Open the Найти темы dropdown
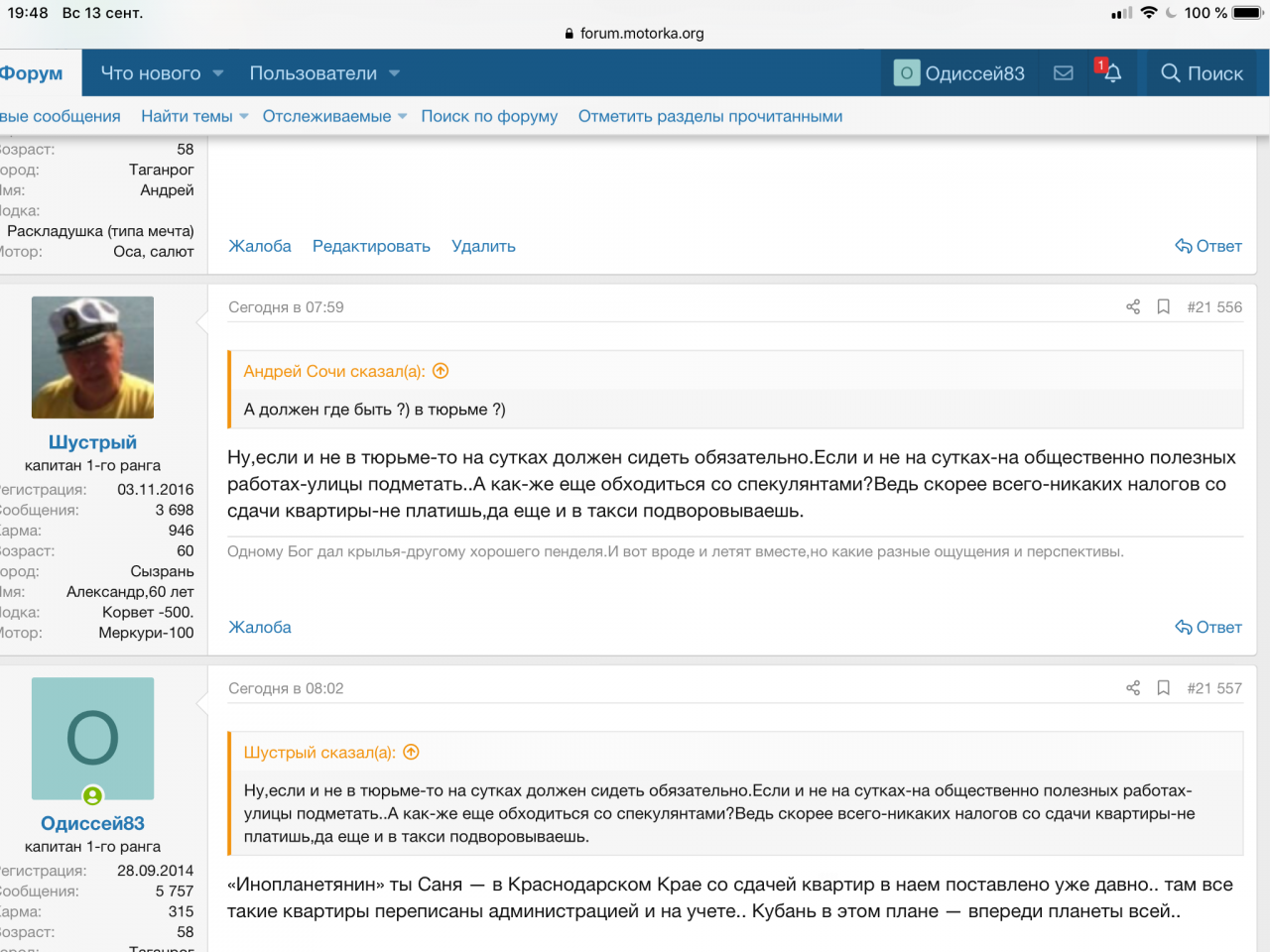 244,117
